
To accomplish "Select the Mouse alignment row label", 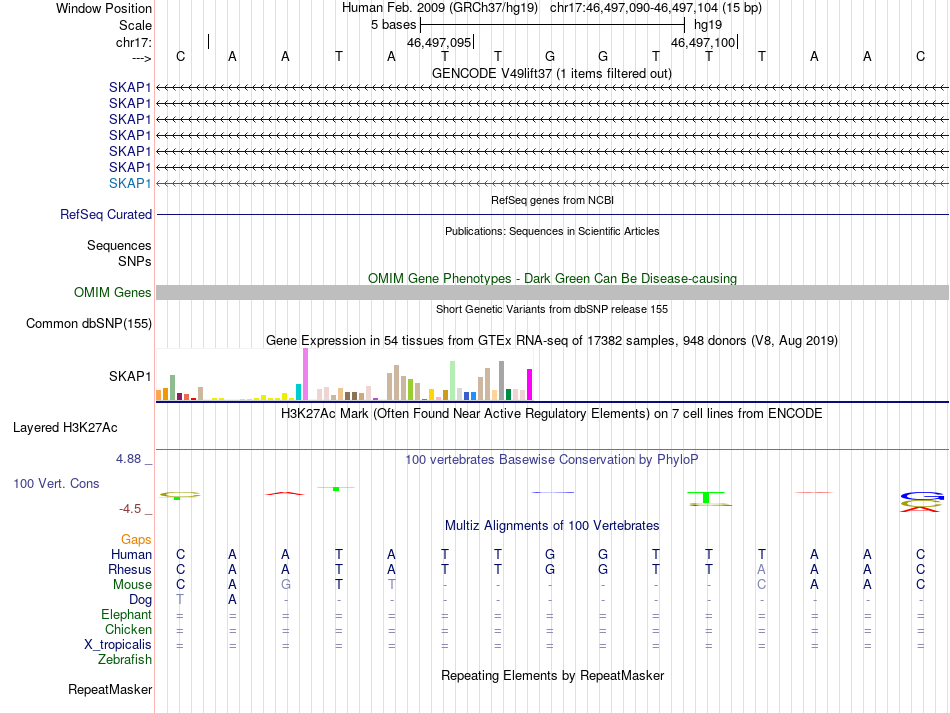I will pos(132,585).
